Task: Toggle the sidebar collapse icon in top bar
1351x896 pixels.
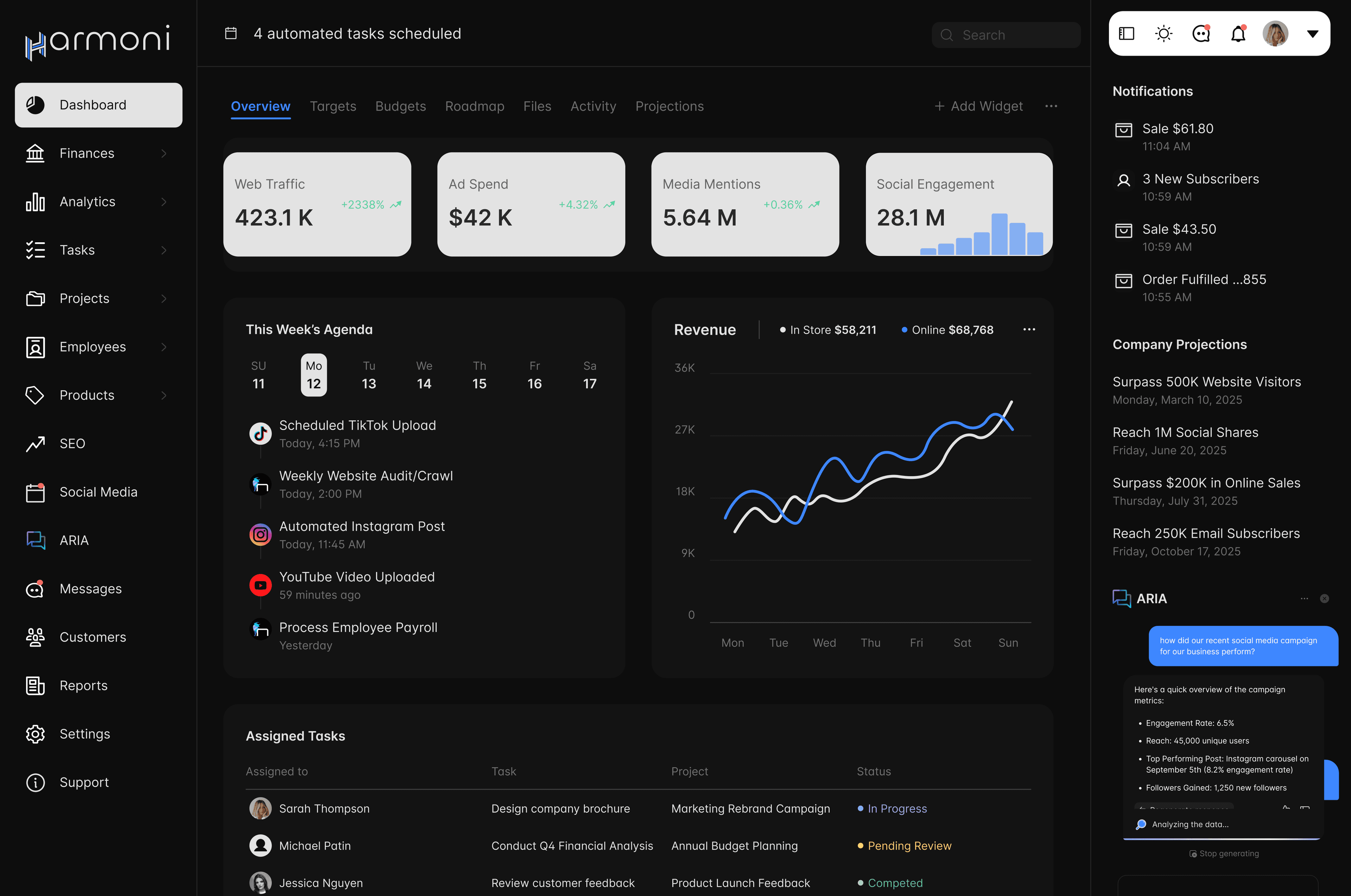Action: pos(1126,33)
